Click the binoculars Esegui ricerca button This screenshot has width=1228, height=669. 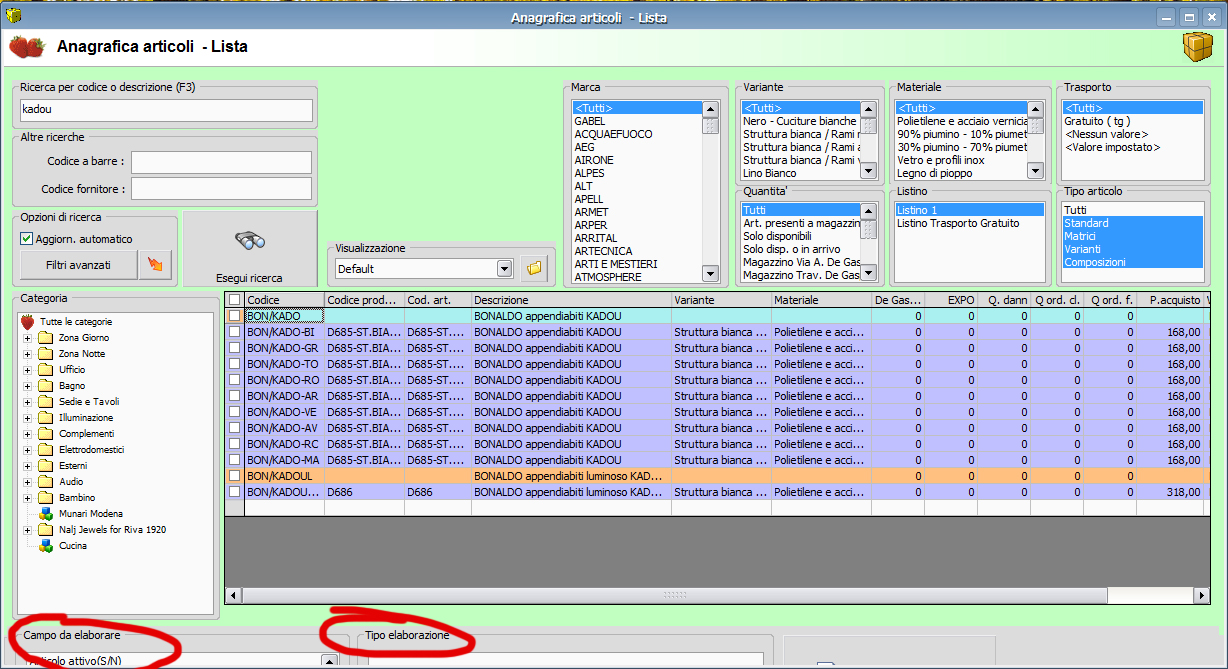pos(250,249)
